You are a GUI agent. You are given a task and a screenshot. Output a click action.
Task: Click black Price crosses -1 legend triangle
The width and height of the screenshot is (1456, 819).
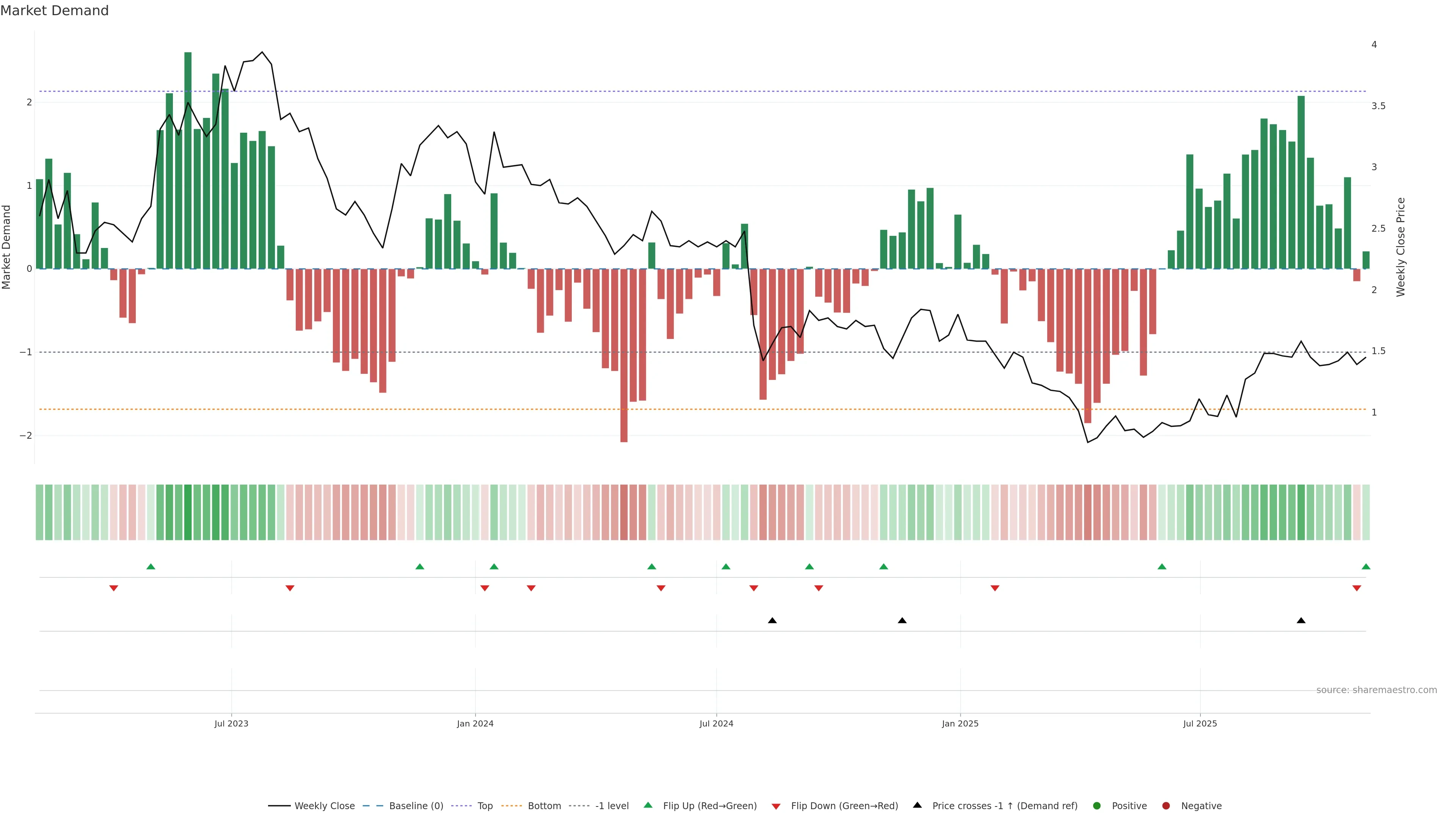[917, 805]
